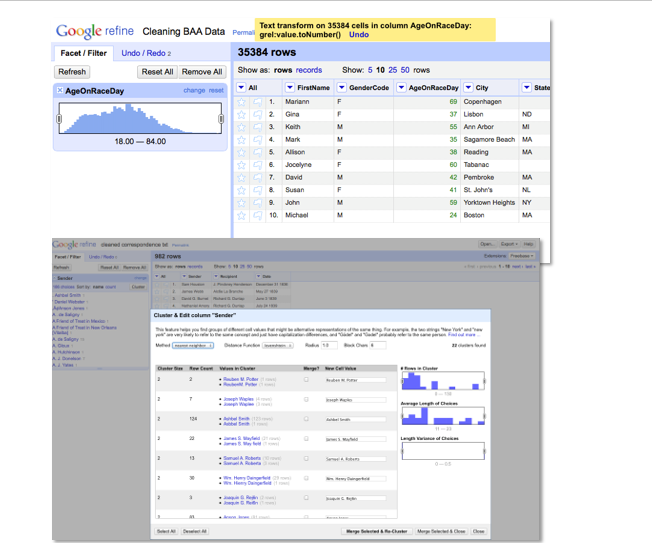The width and height of the screenshot is (652, 543).
Task: Open the AgeOnRaceDay column dropdown
Action: pyautogui.click(x=401, y=87)
